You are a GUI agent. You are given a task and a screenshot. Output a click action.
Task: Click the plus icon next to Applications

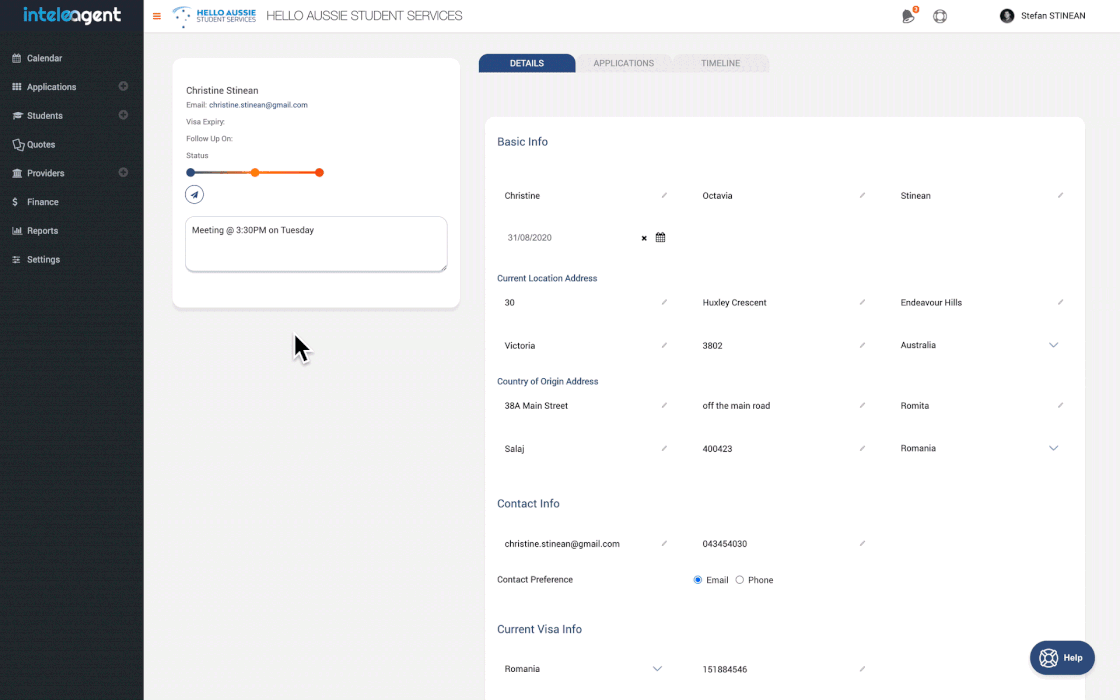(x=123, y=86)
